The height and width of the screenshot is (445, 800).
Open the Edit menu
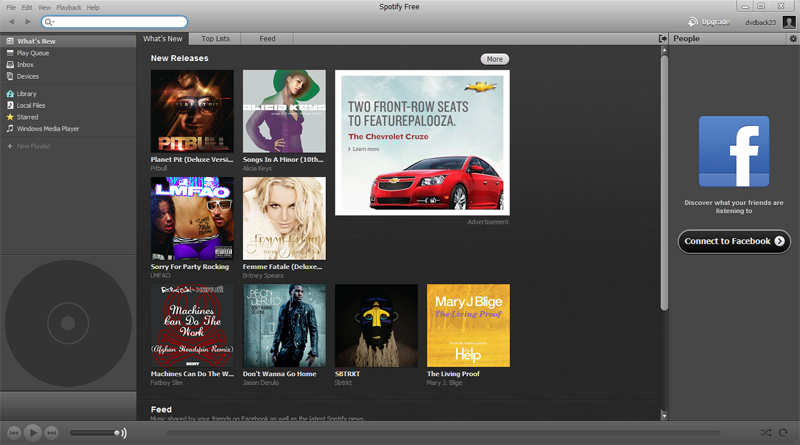(x=27, y=7)
